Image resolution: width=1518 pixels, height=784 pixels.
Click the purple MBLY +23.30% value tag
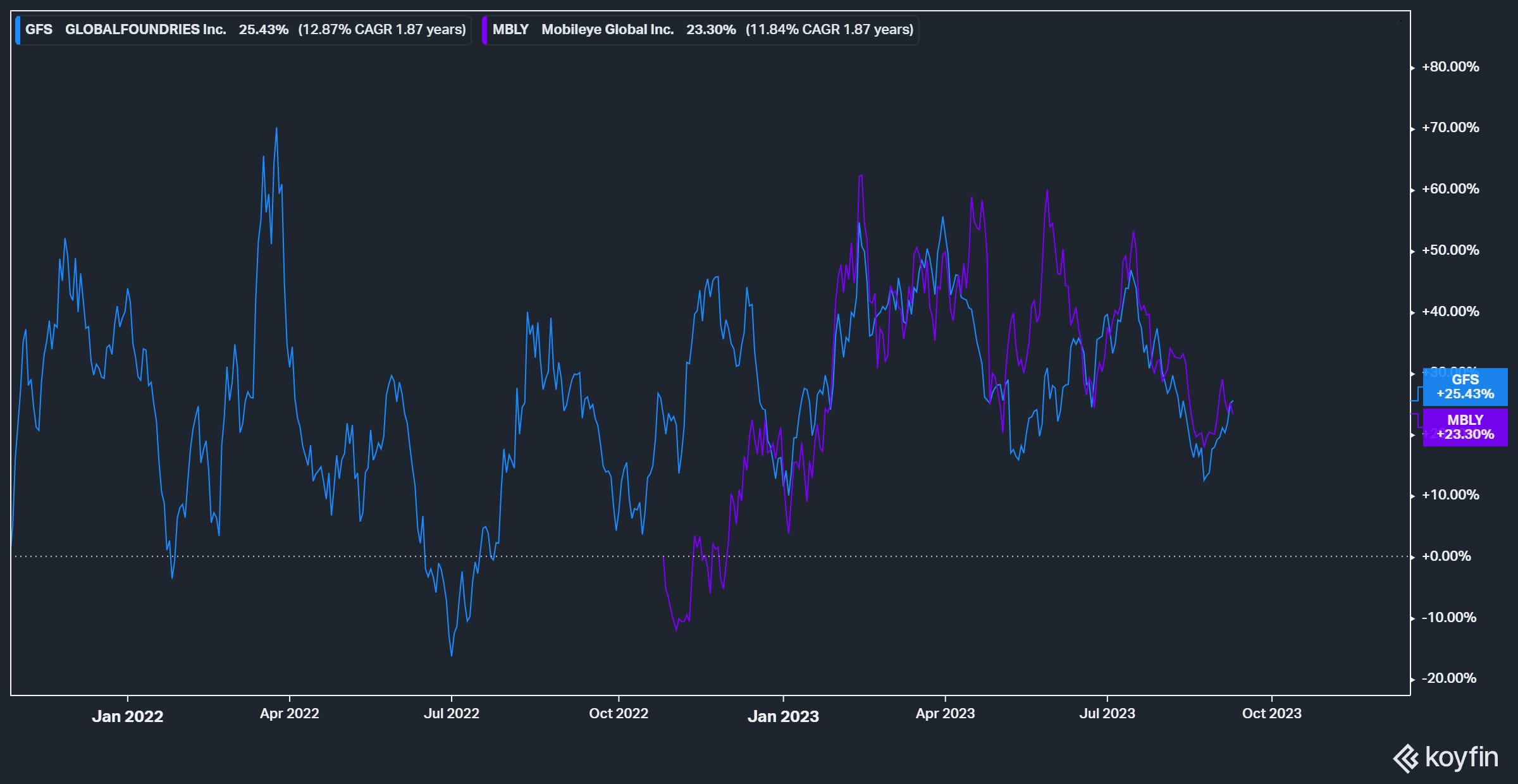1465,427
